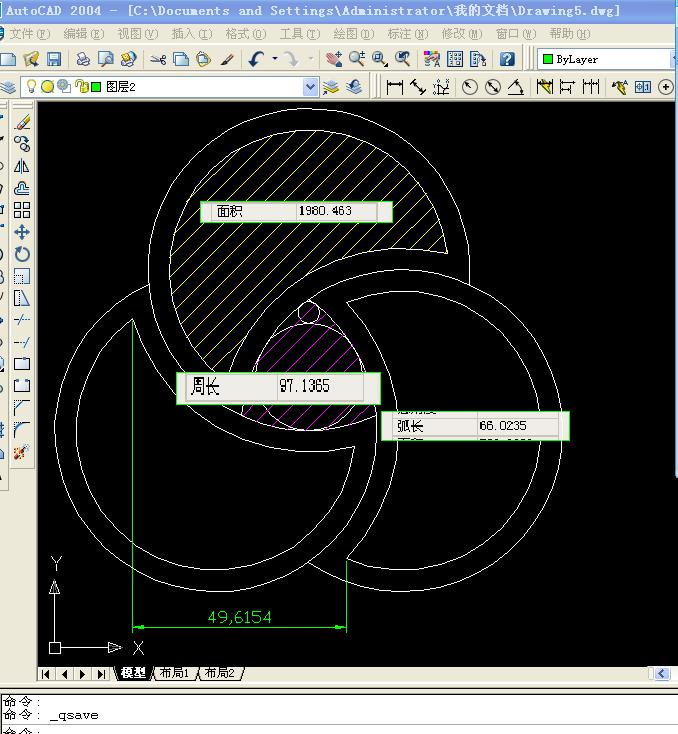The width and height of the screenshot is (678, 734).
Task: Open the 文件(F) menu
Action: (30, 34)
